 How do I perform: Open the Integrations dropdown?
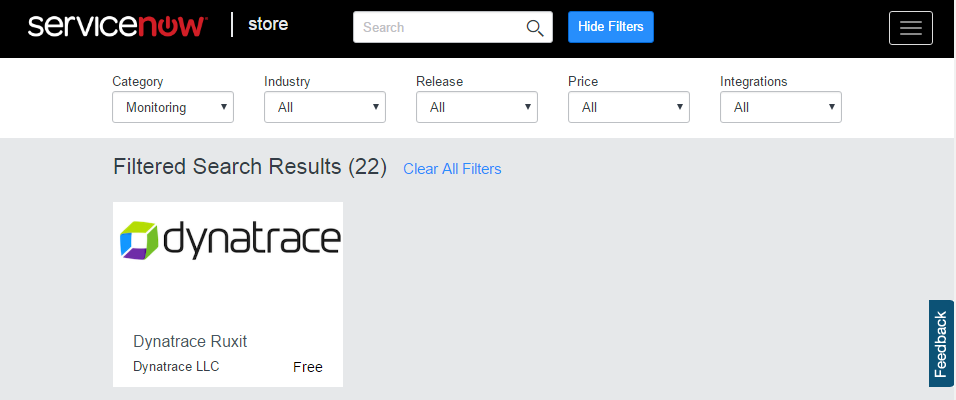(781, 107)
